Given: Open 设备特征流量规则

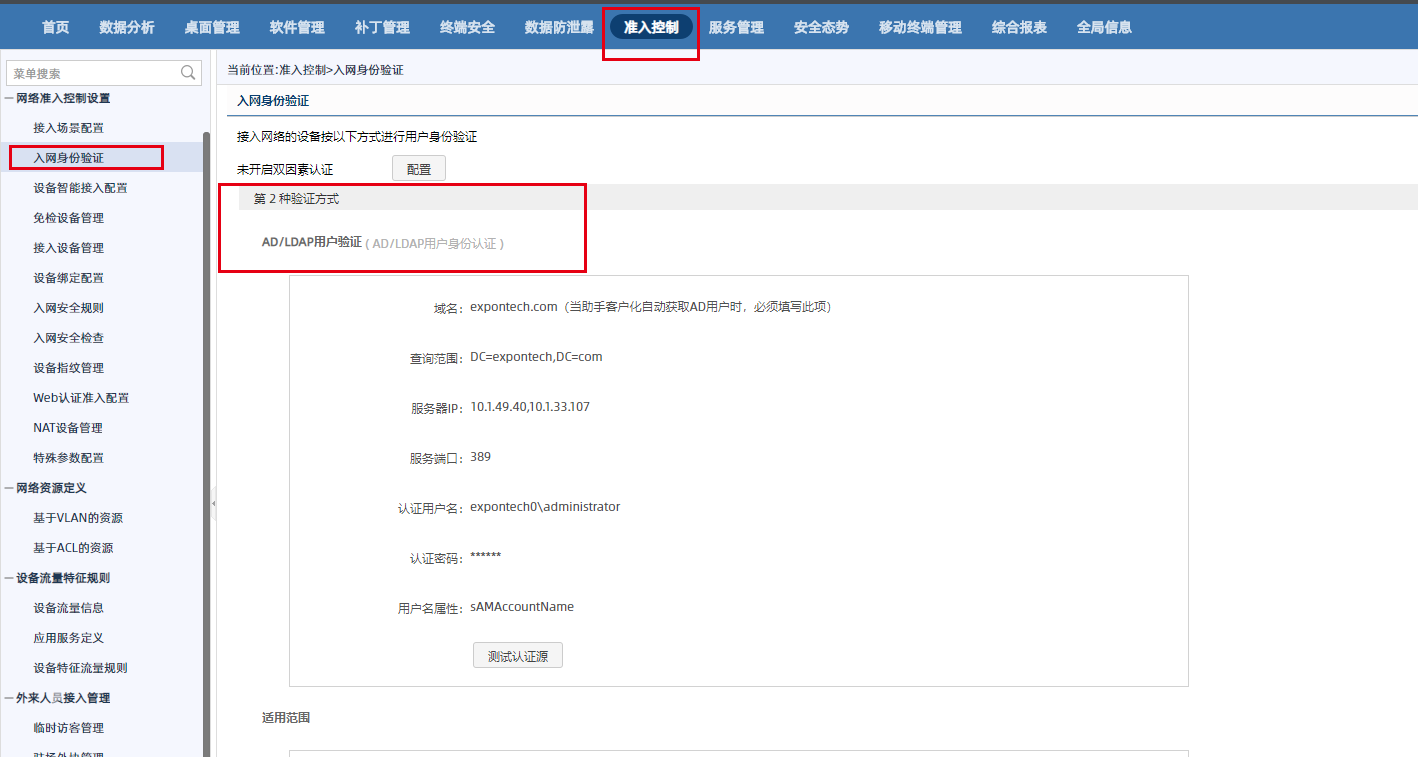Looking at the screenshot, I should coord(80,668).
